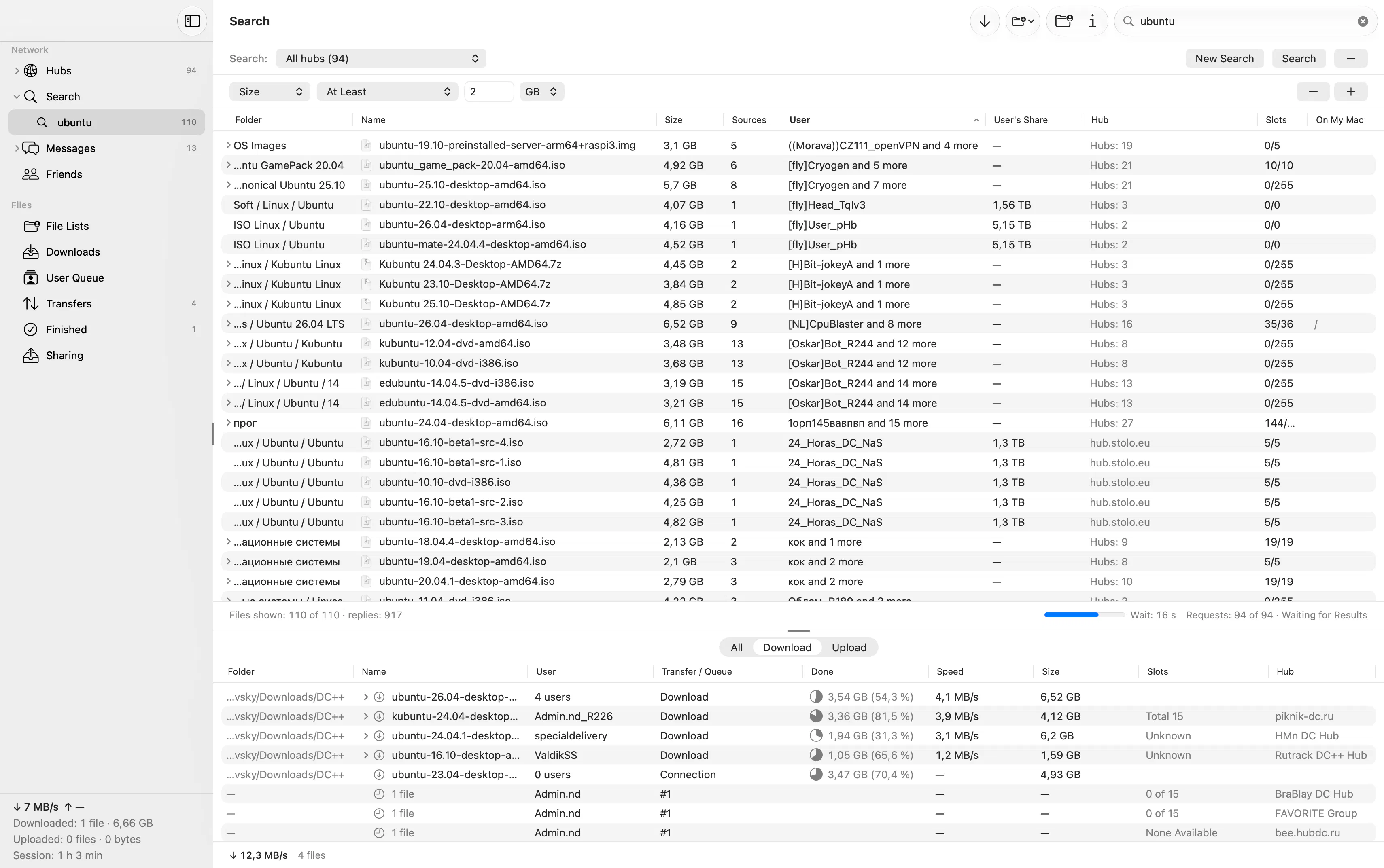Clear the ubuntu search field text
Image resolution: width=1384 pixels, height=868 pixels.
coord(1362,21)
